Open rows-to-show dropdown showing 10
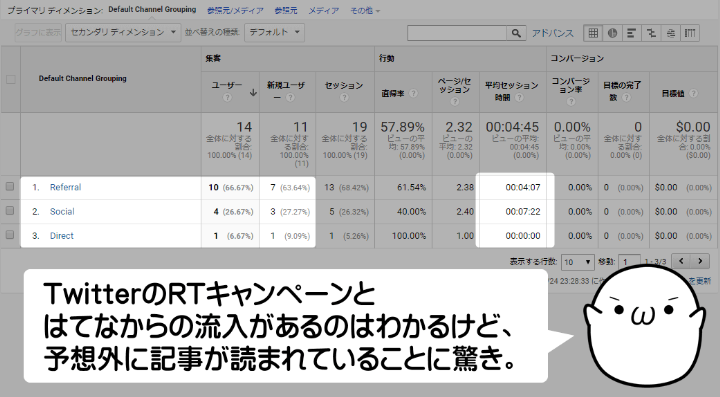Image resolution: width=720 pixels, height=397 pixels. pyautogui.click(x=577, y=262)
